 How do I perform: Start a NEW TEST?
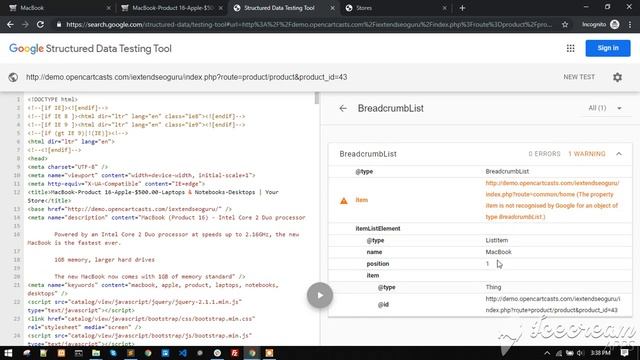(x=579, y=77)
